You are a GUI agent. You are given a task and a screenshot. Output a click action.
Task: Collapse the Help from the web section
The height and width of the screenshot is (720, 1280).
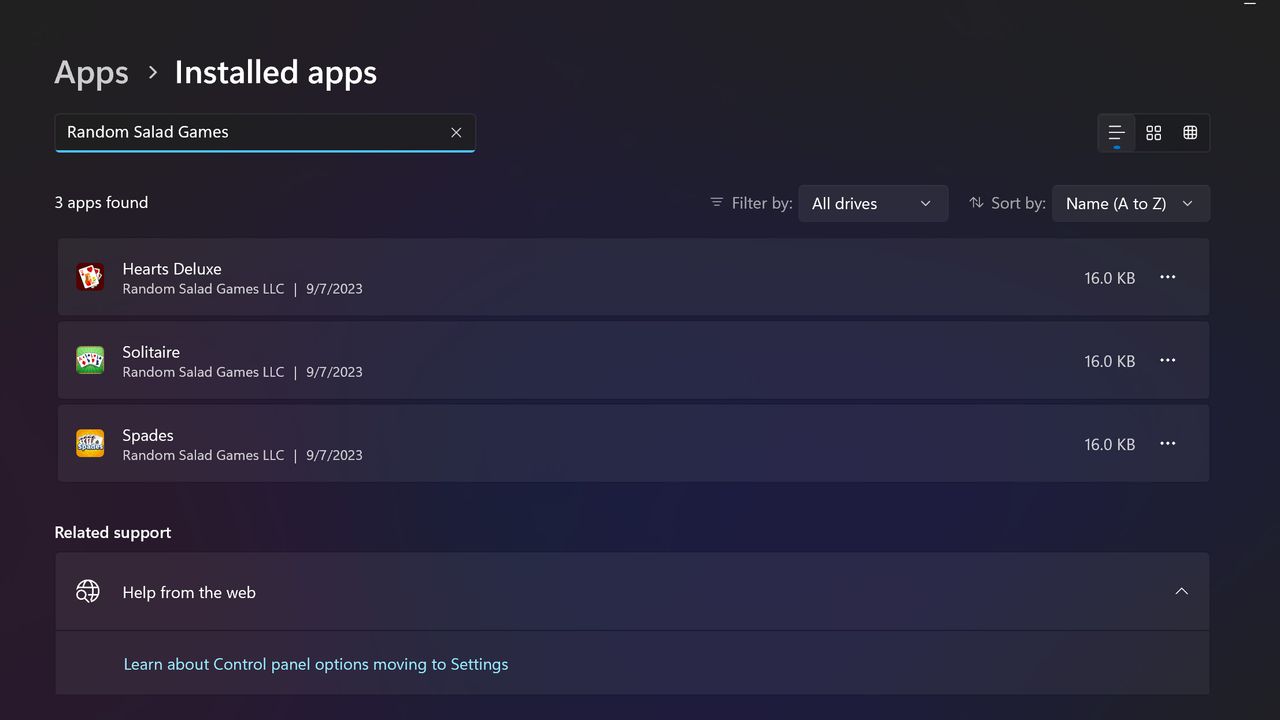tap(1181, 591)
